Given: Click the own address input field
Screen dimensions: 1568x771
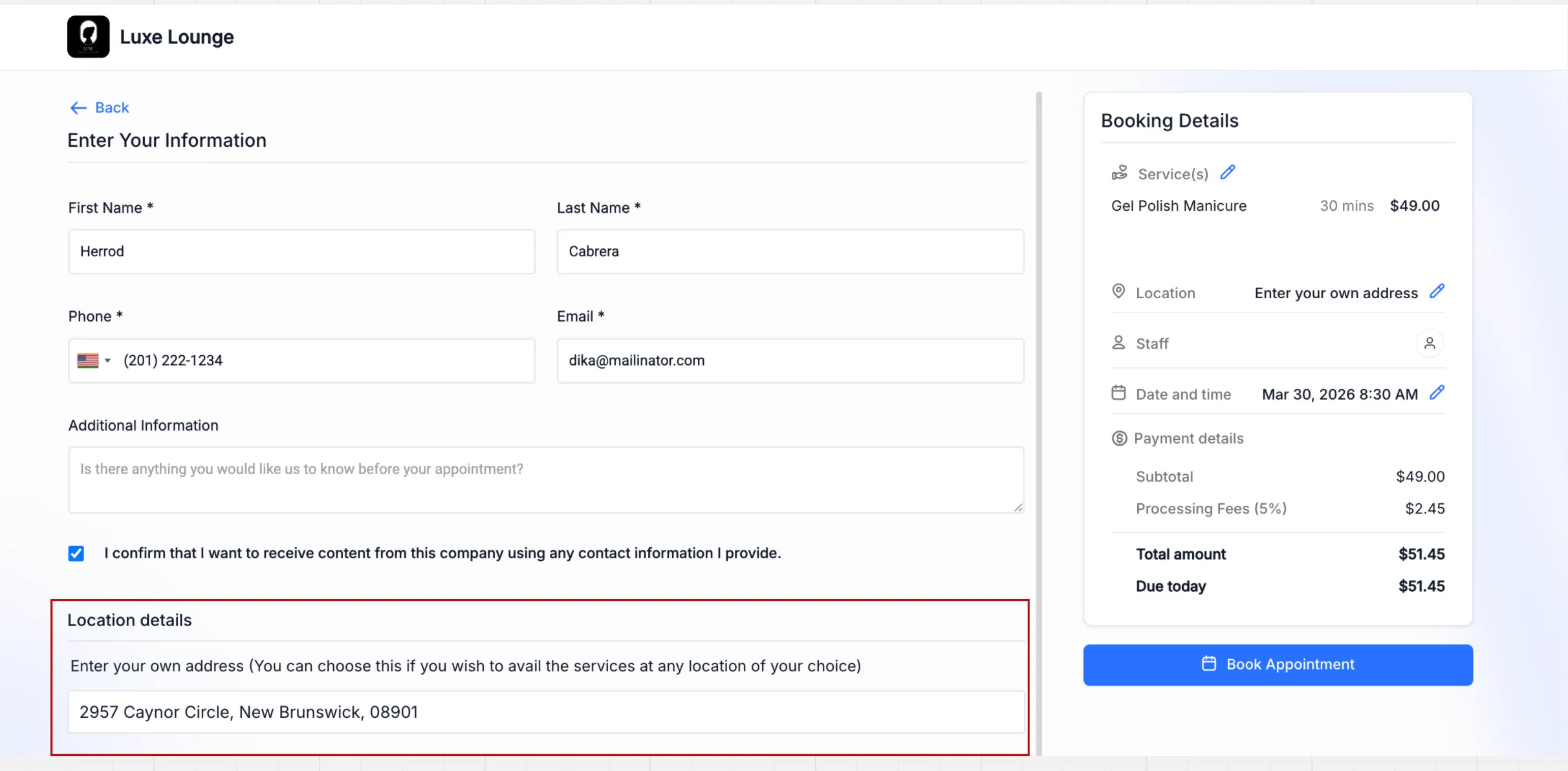Looking at the screenshot, I should (x=545, y=712).
